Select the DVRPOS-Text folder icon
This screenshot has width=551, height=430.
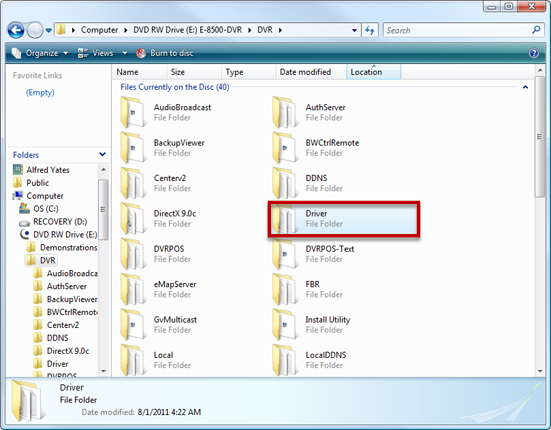[284, 254]
